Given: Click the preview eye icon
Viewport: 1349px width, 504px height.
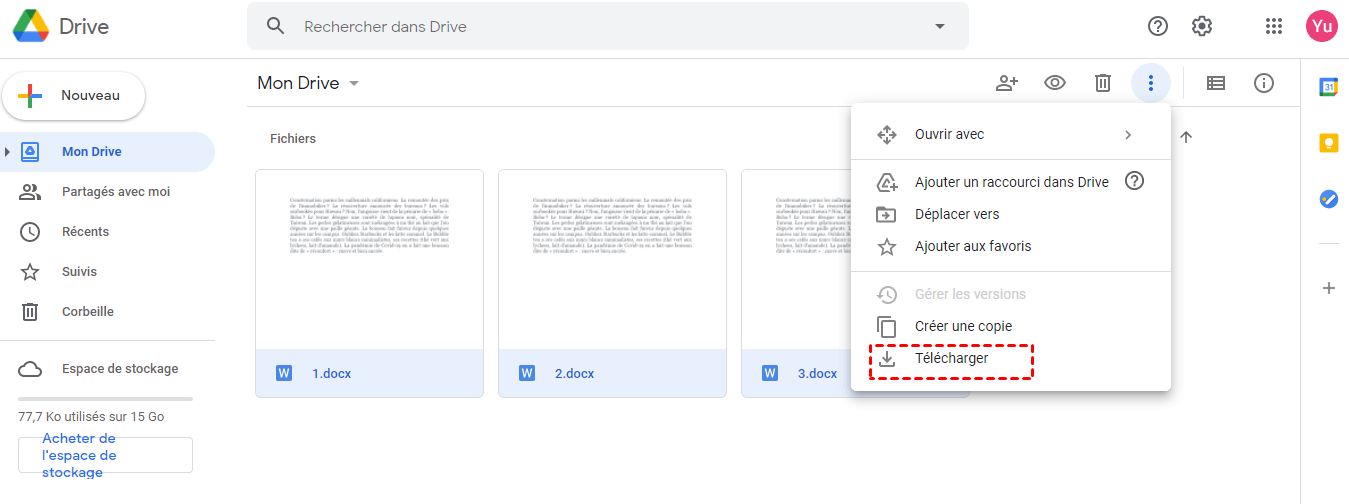Looking at the screenshot, I should pos(1055,83).
